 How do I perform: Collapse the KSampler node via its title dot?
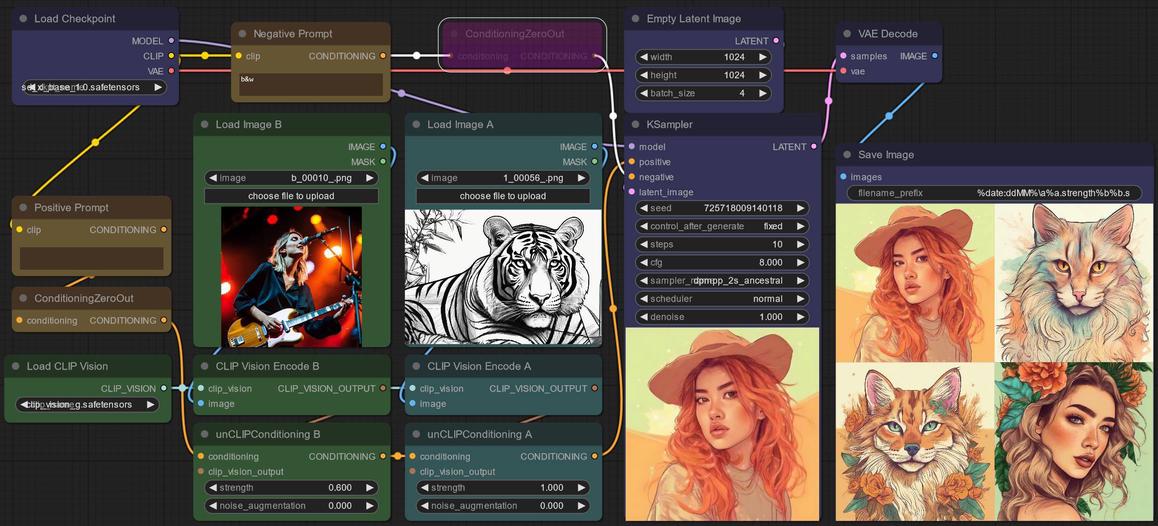[x=635, y=125]
